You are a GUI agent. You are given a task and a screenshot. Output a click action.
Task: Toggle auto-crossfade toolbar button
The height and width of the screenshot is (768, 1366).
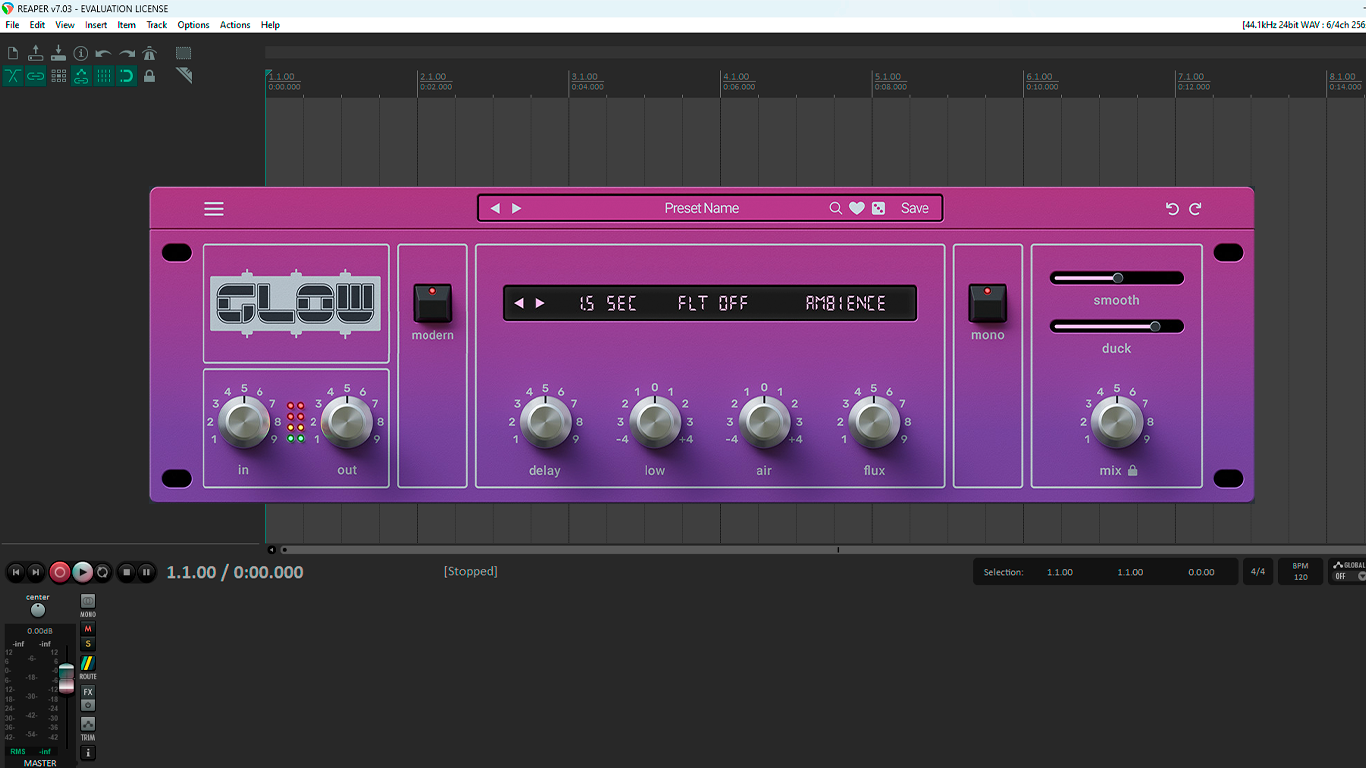[x=13, y=76]
